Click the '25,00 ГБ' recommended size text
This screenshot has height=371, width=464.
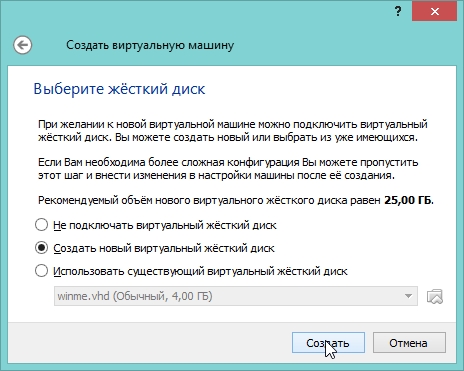pos(408,200)
